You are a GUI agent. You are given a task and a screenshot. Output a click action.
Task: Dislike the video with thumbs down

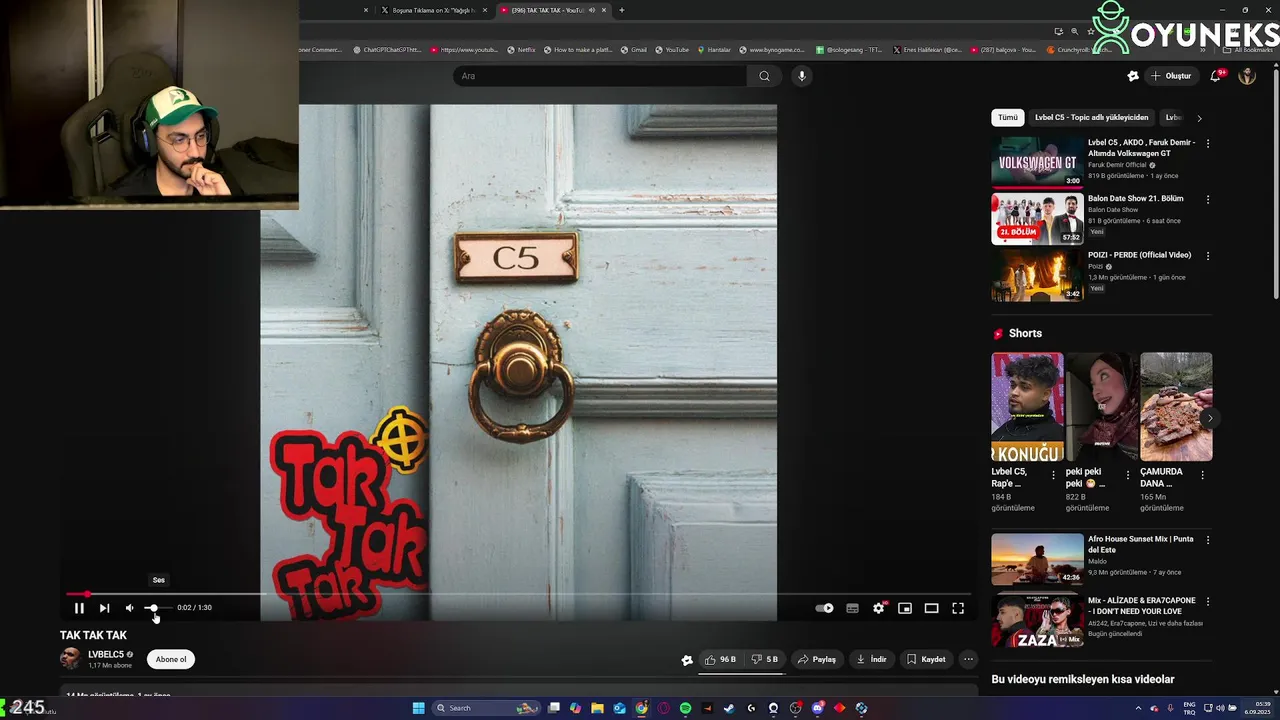click(765, 660)
